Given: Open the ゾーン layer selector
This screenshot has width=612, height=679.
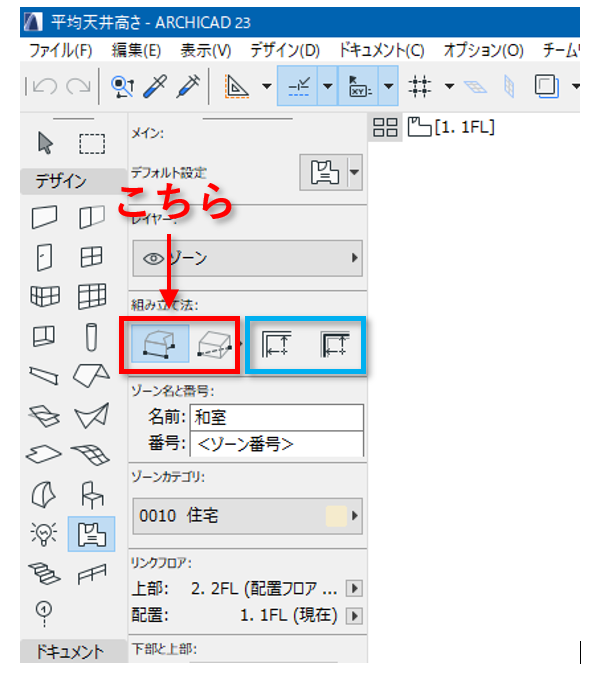Looking at the screenshot, I should (x=247, y=259).
